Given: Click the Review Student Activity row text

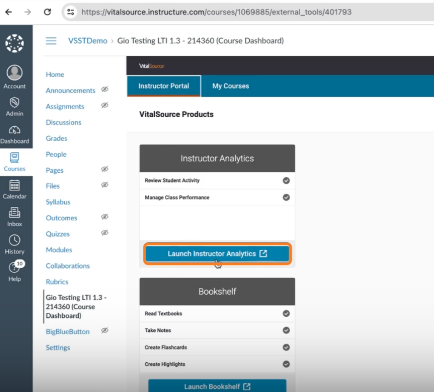Looking at the screenshot, I should [172, 180].
